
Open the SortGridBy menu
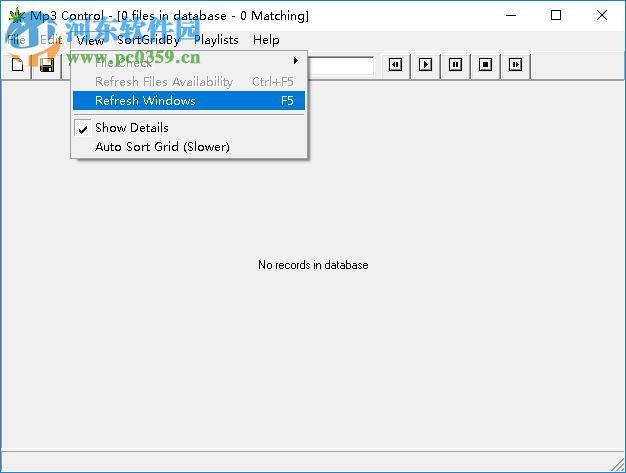(x=148, y=40)
